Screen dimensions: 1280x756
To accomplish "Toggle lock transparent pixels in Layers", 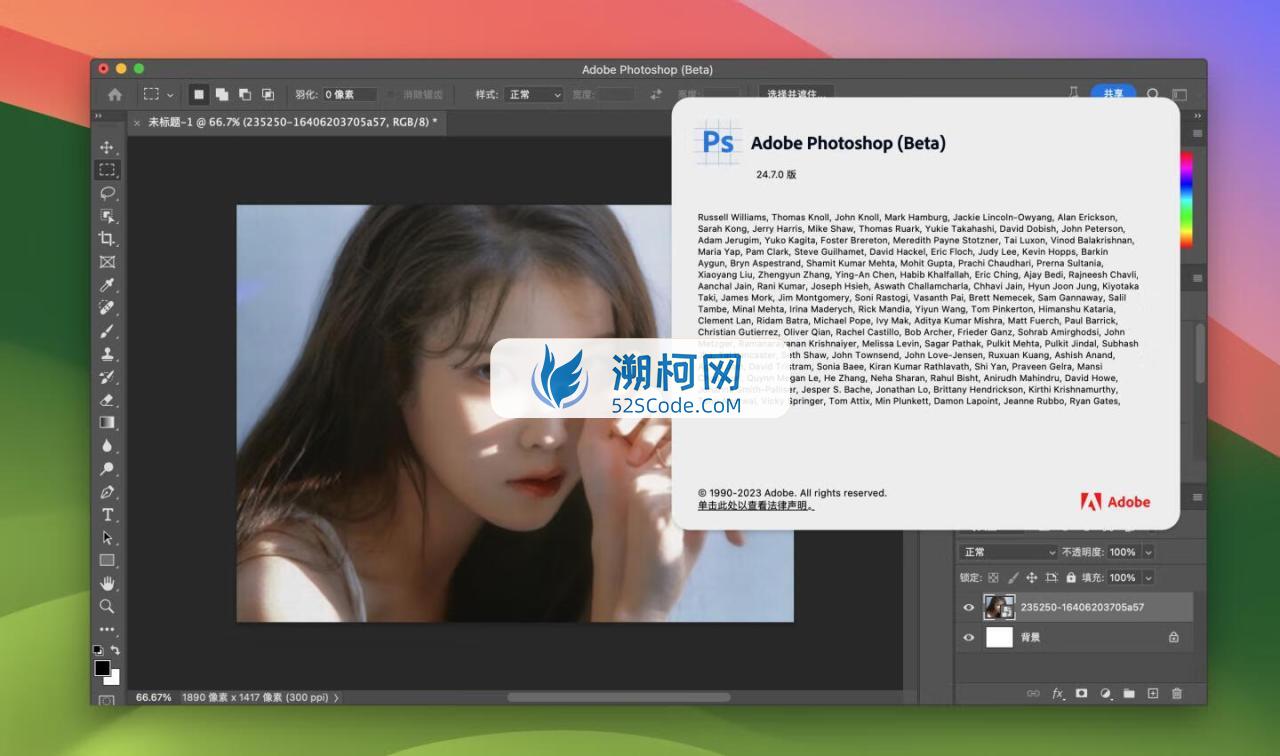I will [x=993, y=578].
